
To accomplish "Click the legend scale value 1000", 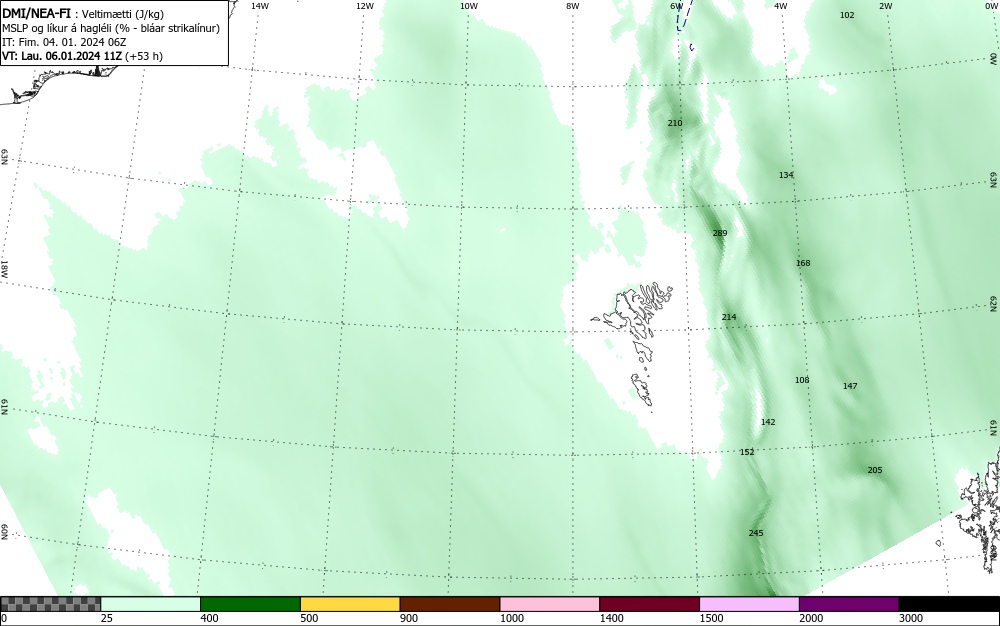I will tap(511, 618).
